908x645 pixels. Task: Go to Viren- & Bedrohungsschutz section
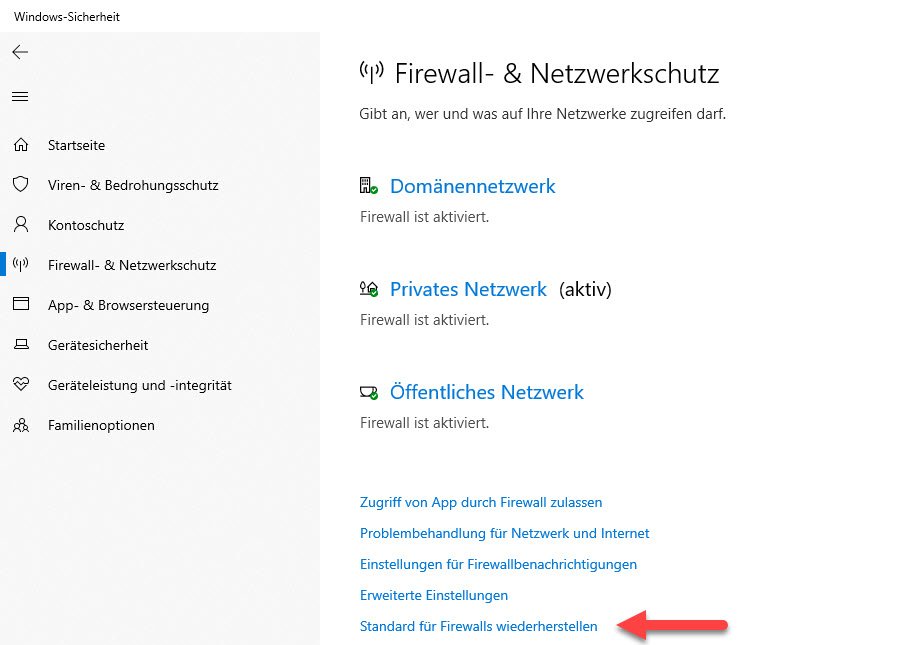coord(133,185)
